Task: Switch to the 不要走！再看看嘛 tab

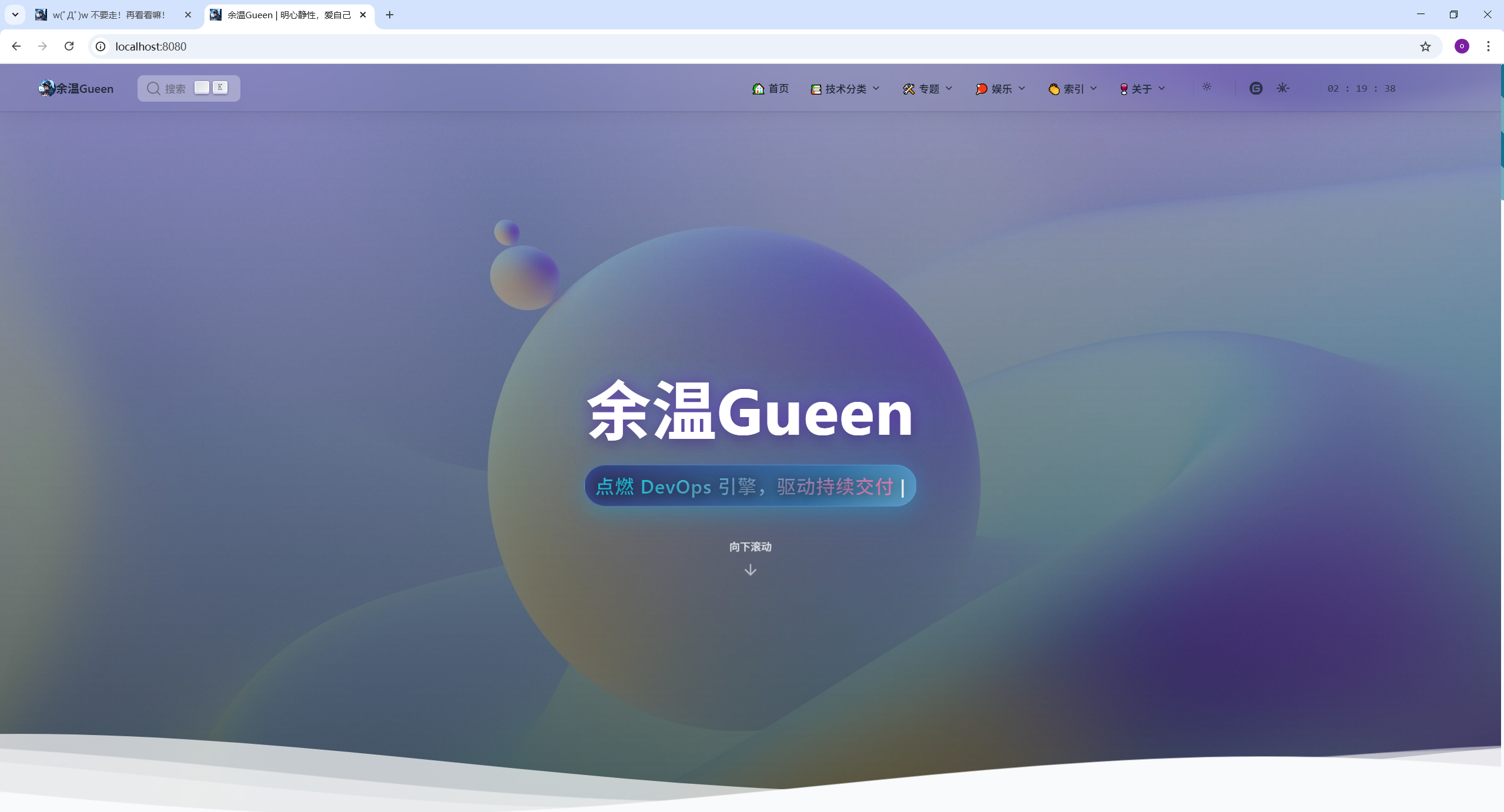Action: pyautogui.click(x=109, y=15)
